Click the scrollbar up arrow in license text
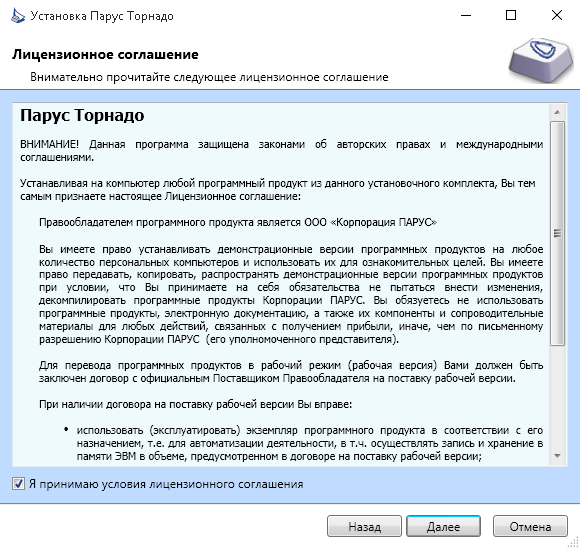This screenshot has height=548, width=580. (557, 112)
